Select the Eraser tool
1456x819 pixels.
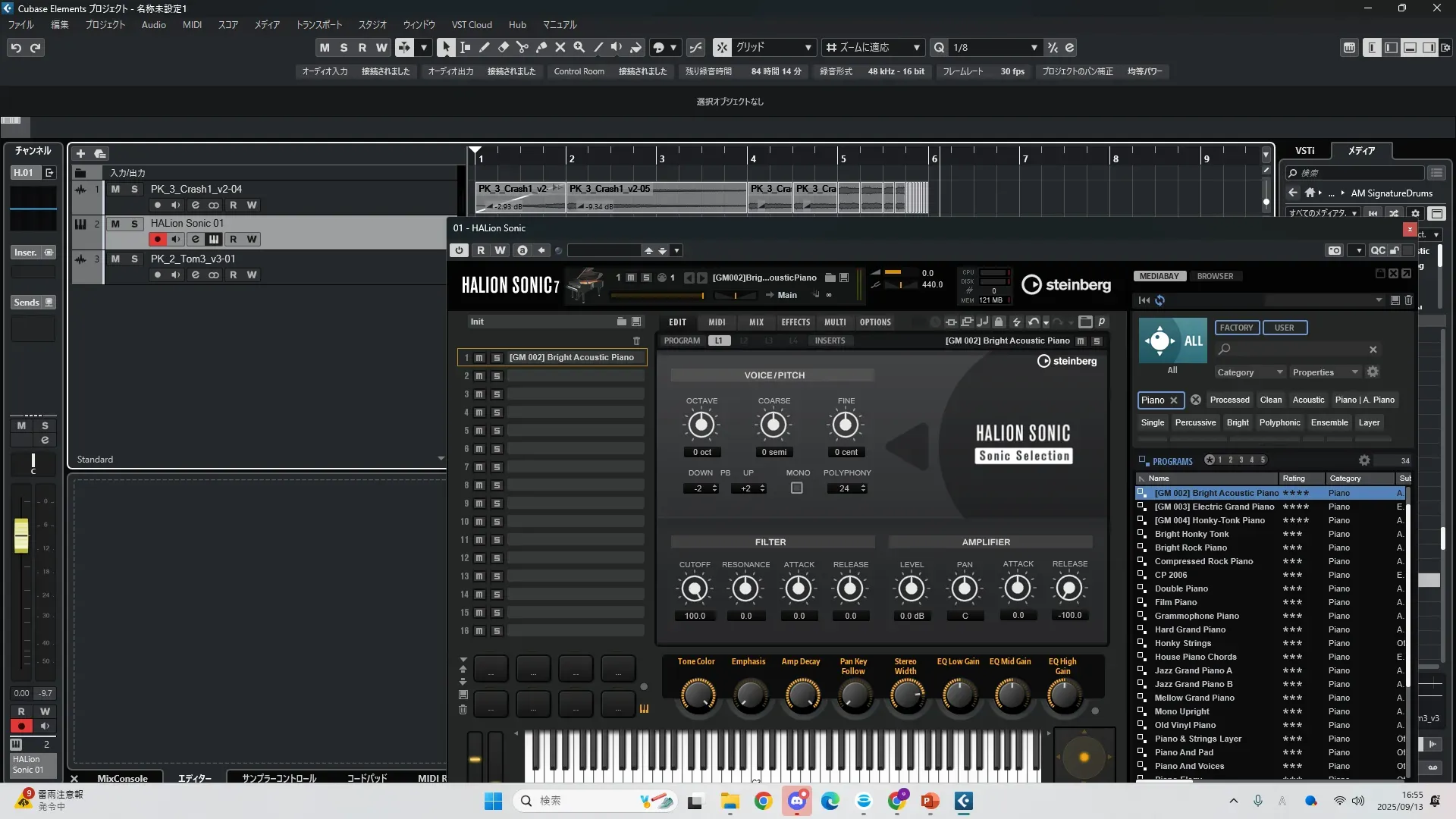click(503, 48)
